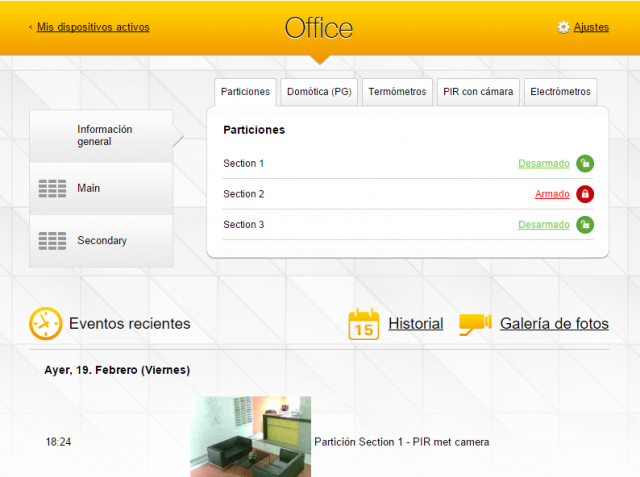Switch to the Termómetros tab
The width and height of the screenshot is (640, 477).
[x=397, y=92]
